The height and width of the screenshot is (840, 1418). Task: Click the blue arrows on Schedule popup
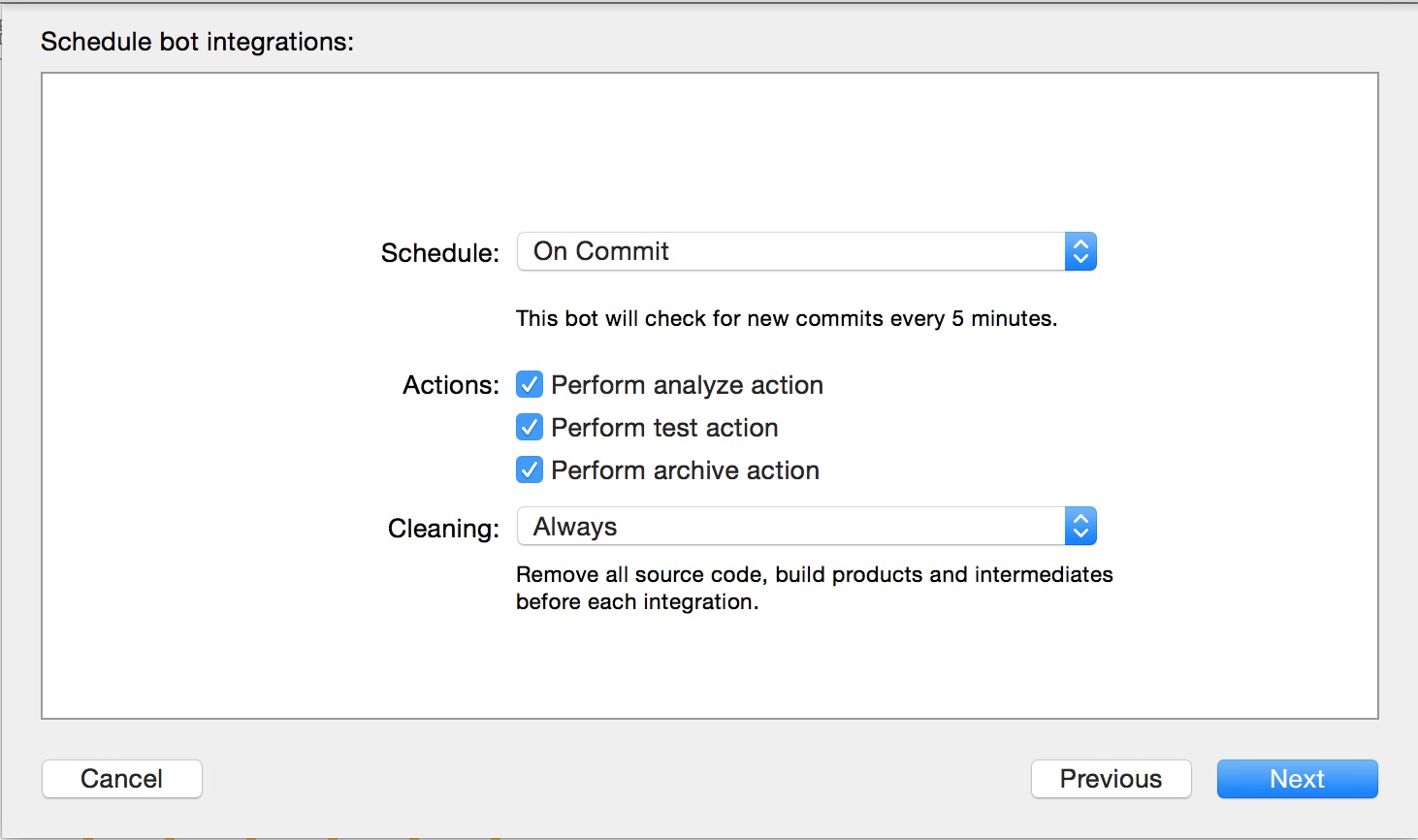click(x=1080, y=251)
